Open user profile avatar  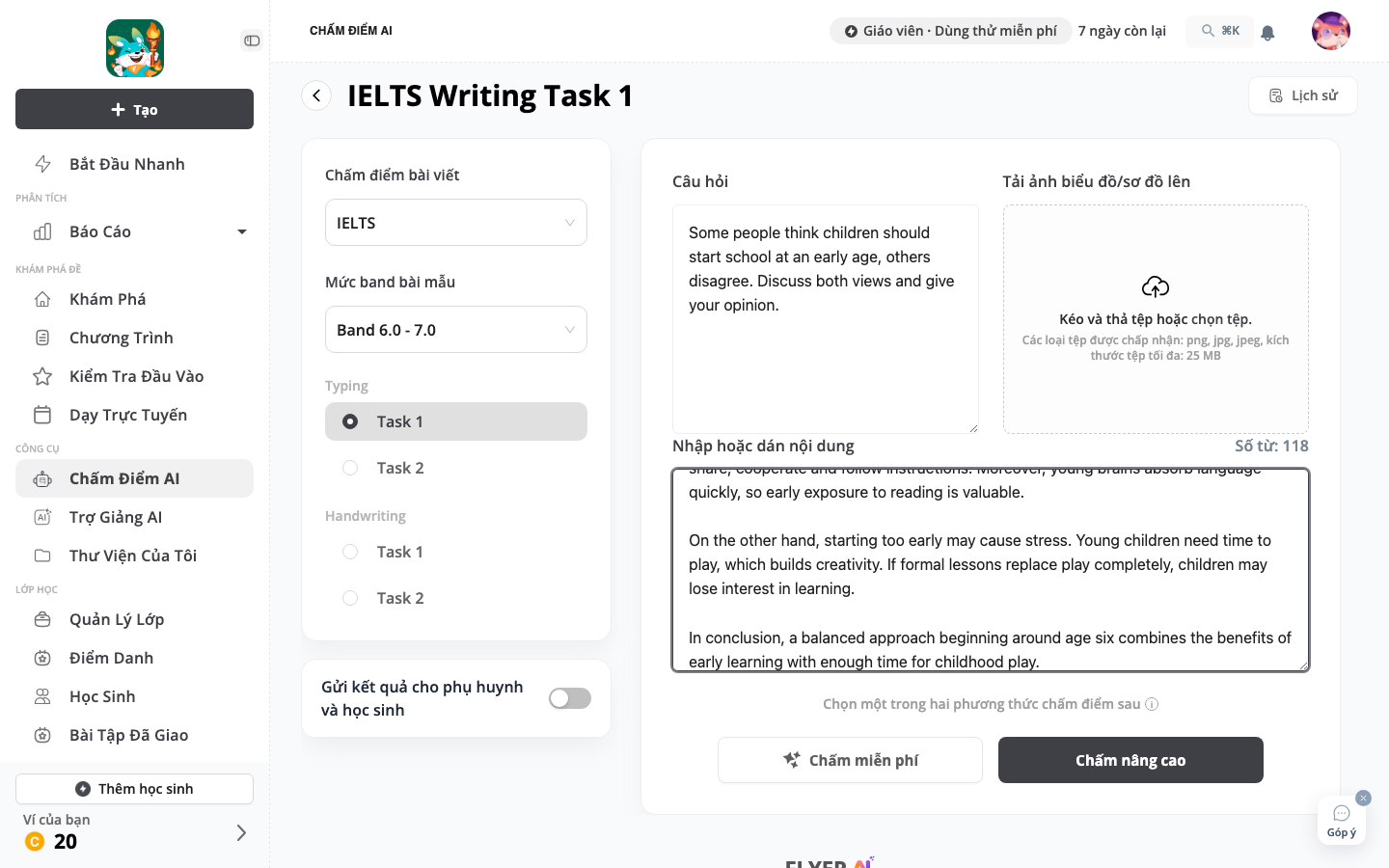pyautogui.click(x=1331, y=31)
